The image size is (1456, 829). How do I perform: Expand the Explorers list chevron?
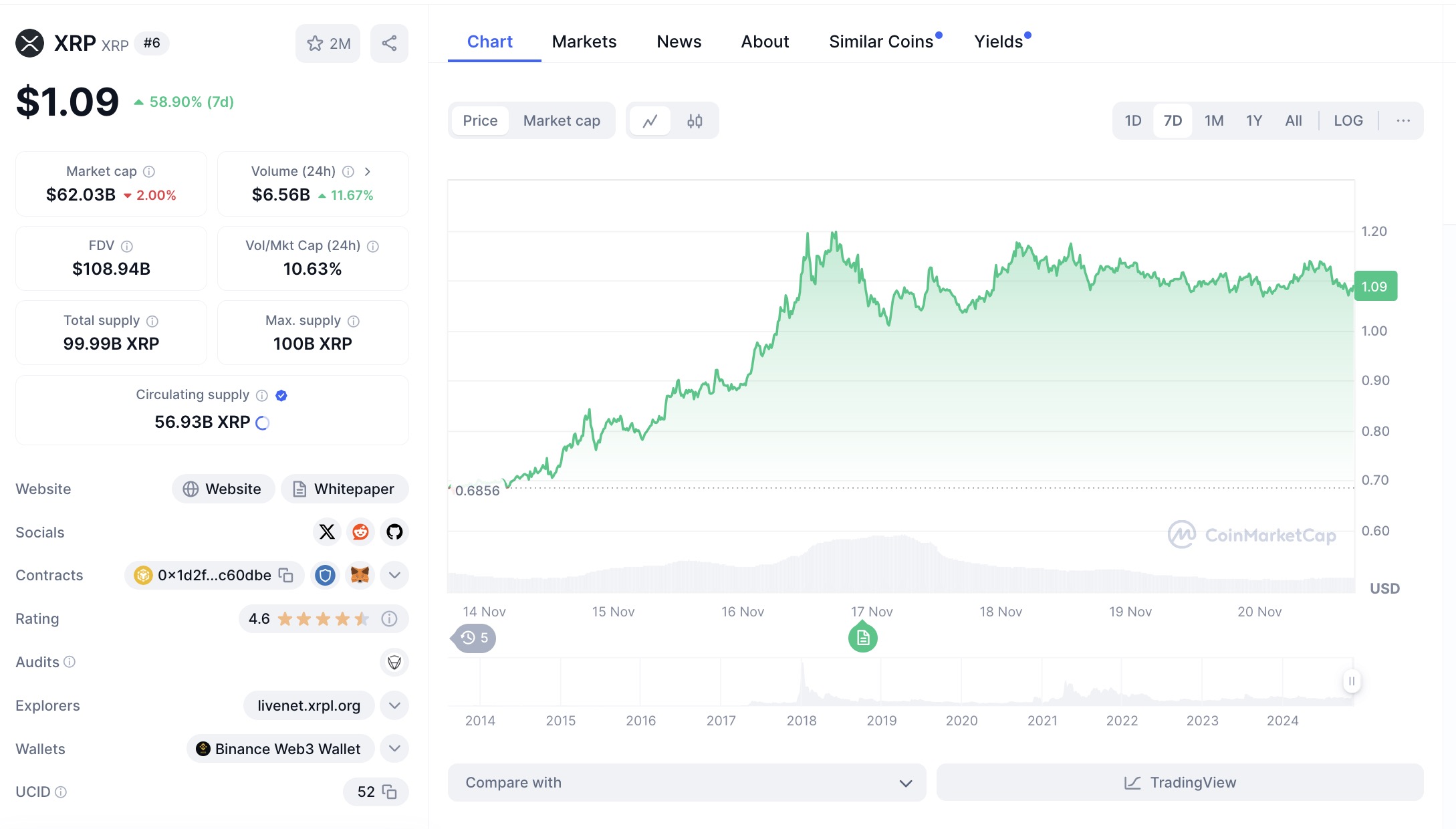click(394, 705)
